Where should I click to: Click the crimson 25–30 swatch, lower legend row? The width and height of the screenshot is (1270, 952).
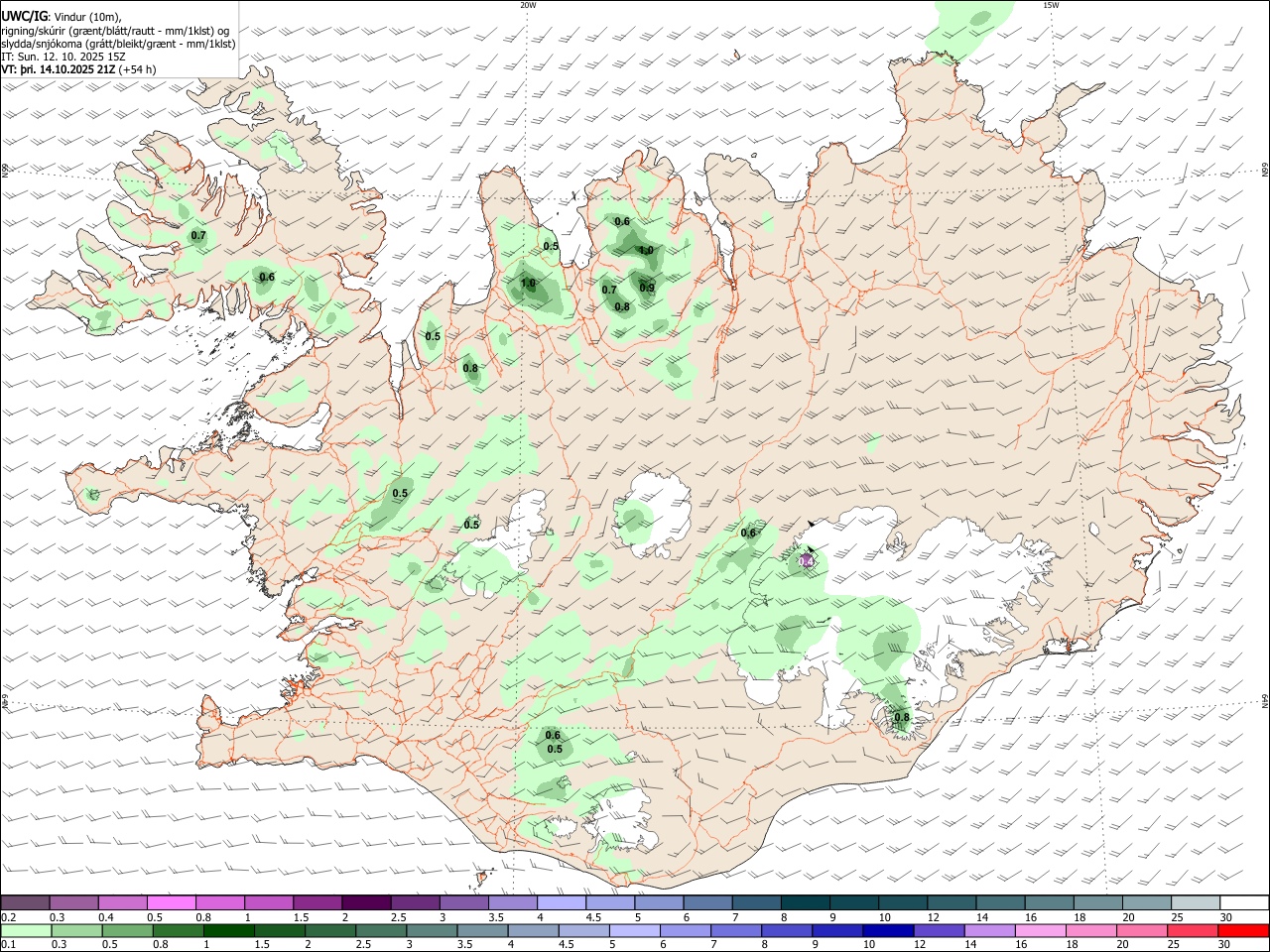click(x=1192, y=930)
